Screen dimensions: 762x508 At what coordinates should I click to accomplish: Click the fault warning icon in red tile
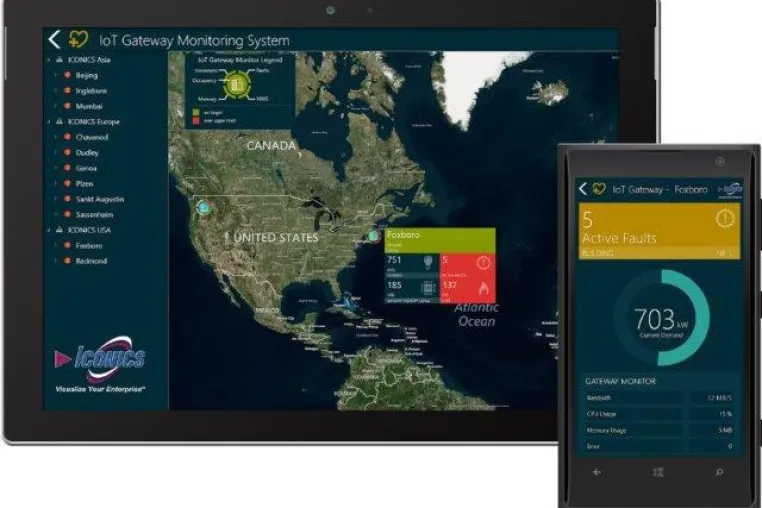pos(483,263)
